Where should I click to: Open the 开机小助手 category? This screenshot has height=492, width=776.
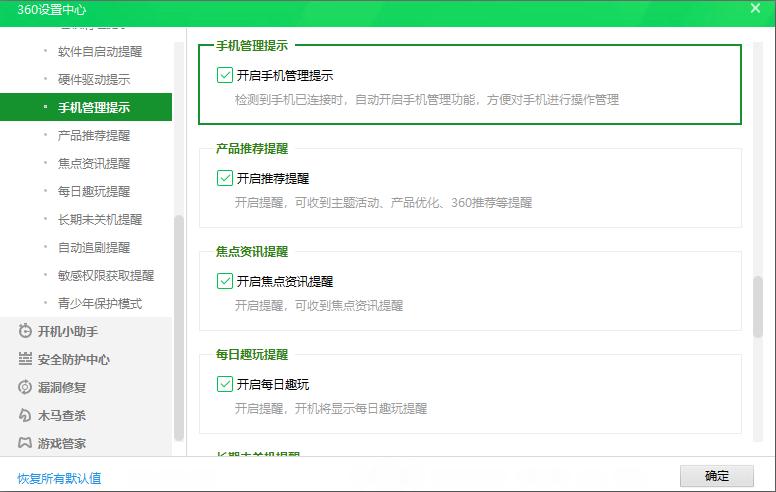point(68,331)
